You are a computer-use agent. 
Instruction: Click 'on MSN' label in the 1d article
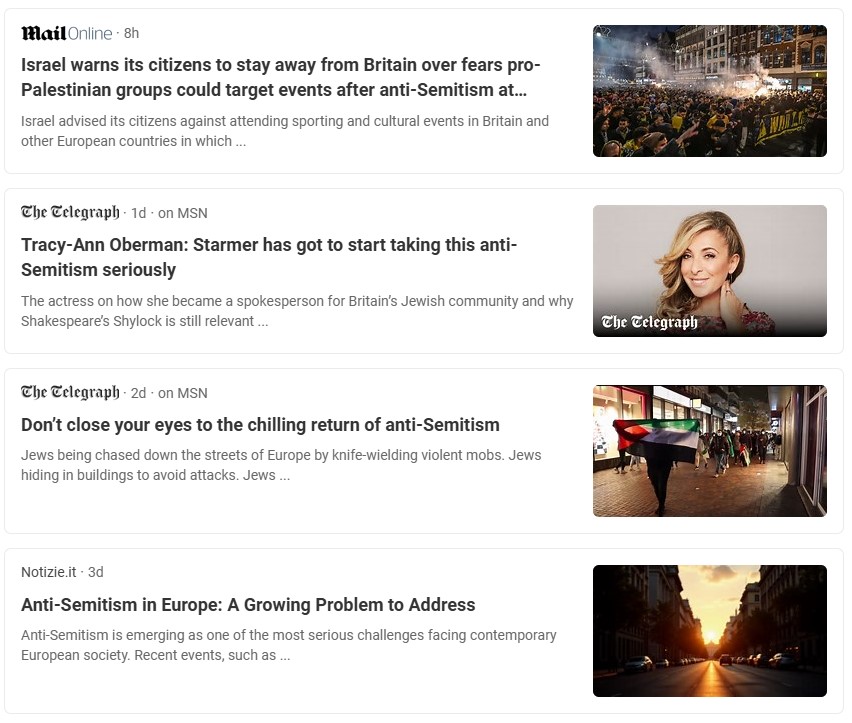click(183, 213)
